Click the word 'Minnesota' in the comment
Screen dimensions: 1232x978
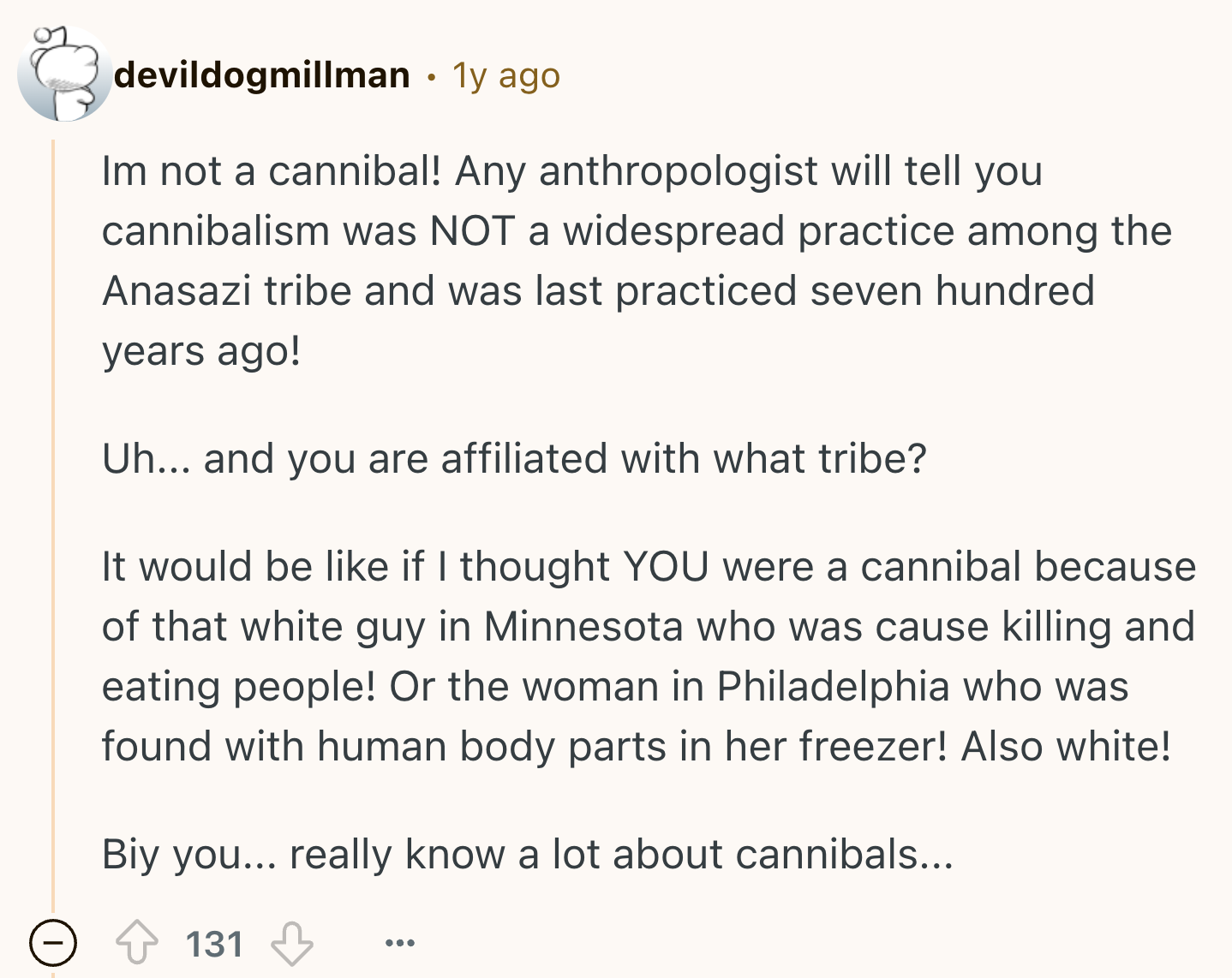583,626
